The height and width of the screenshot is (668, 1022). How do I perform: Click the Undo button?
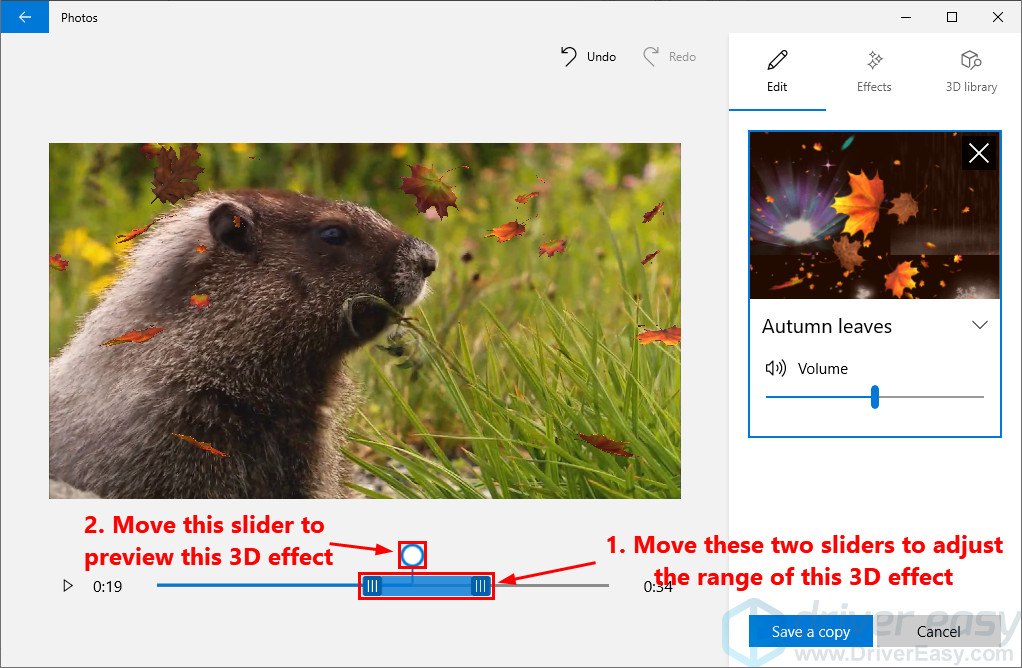pos(588,57)
